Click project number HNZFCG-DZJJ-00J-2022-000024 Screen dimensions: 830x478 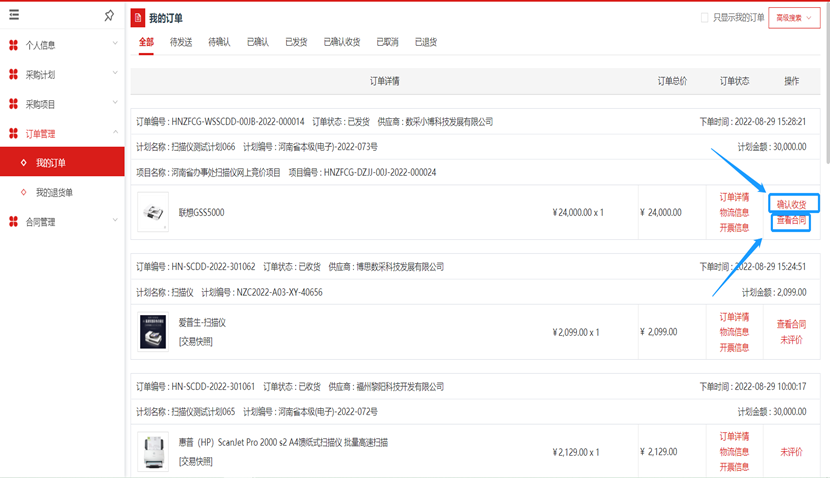(380, 173)
